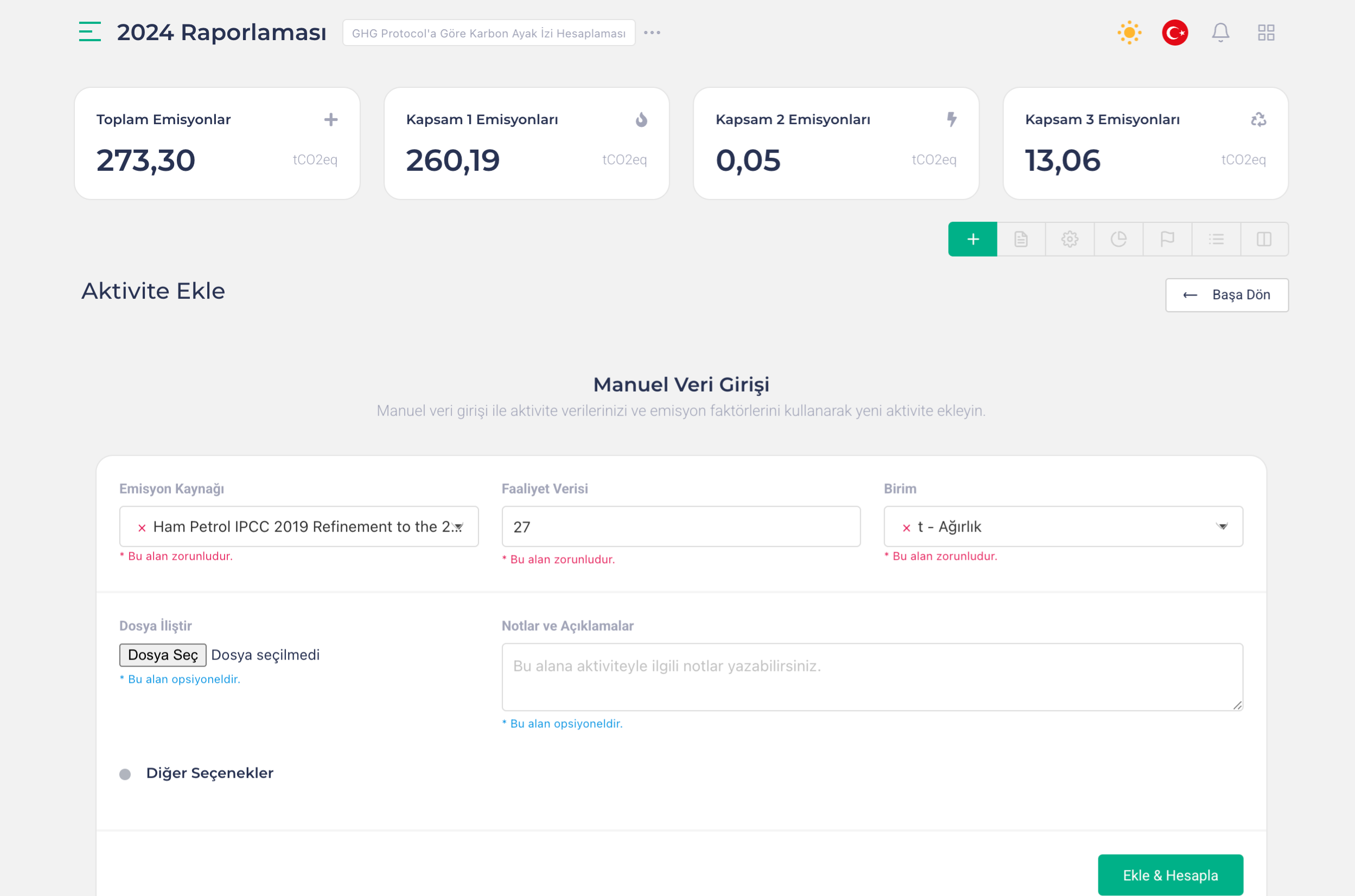Open the document report toolbar icon

(x=1021, y=239)
